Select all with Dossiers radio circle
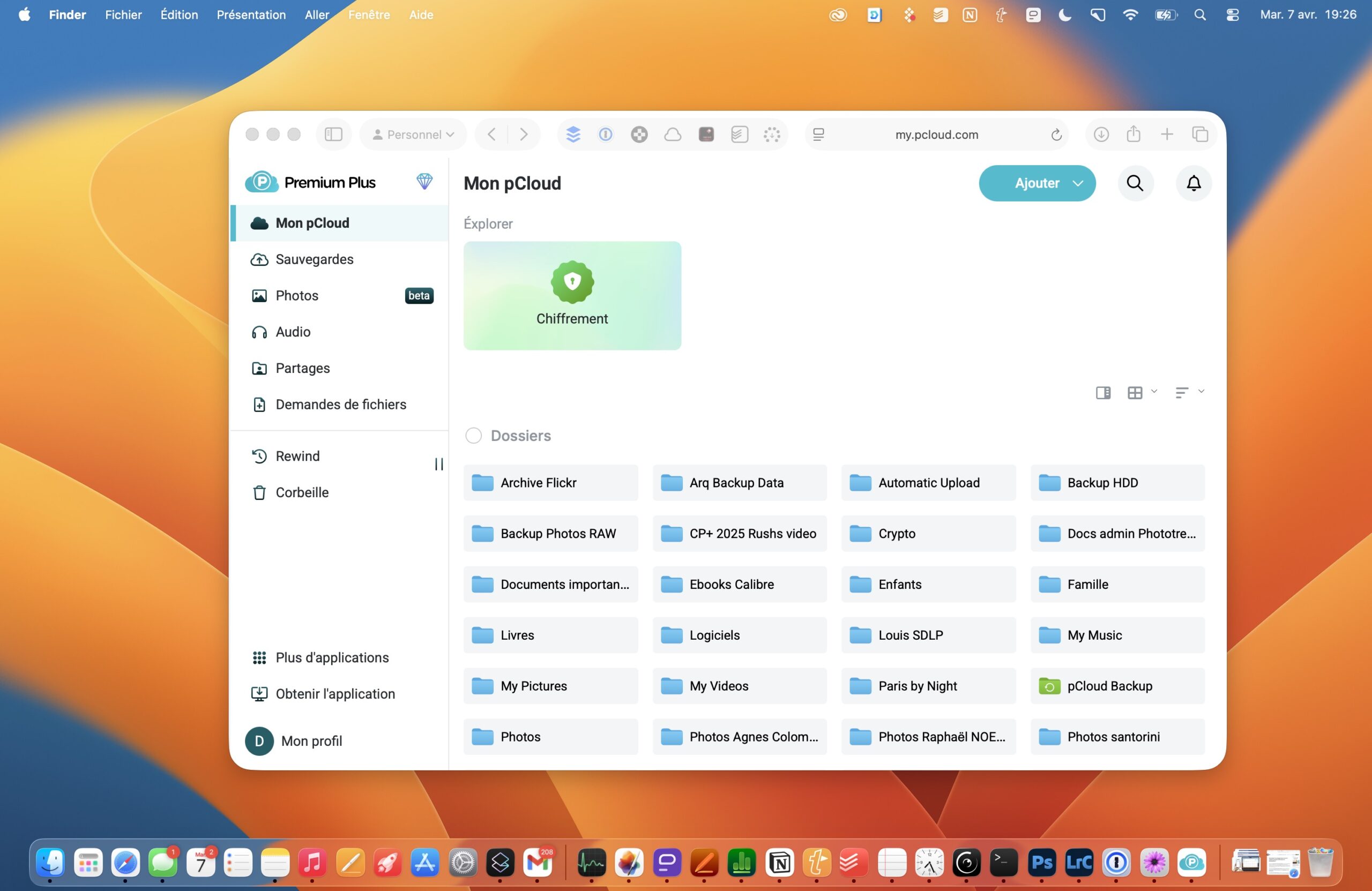1372x891 pixels. [473, 436]
